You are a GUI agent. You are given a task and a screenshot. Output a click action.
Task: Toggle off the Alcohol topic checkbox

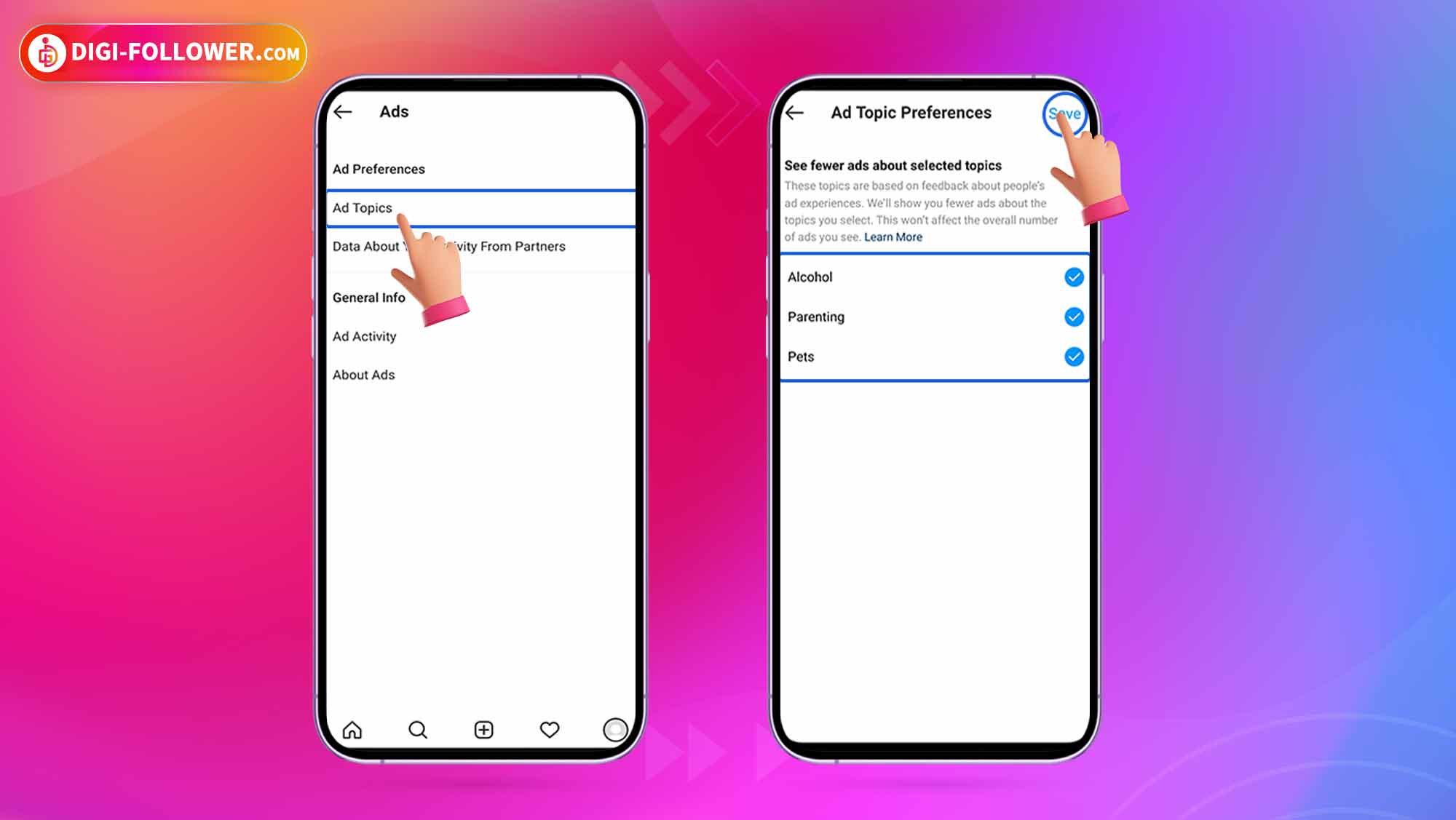pyautogui.click(x=1073, y=277)
